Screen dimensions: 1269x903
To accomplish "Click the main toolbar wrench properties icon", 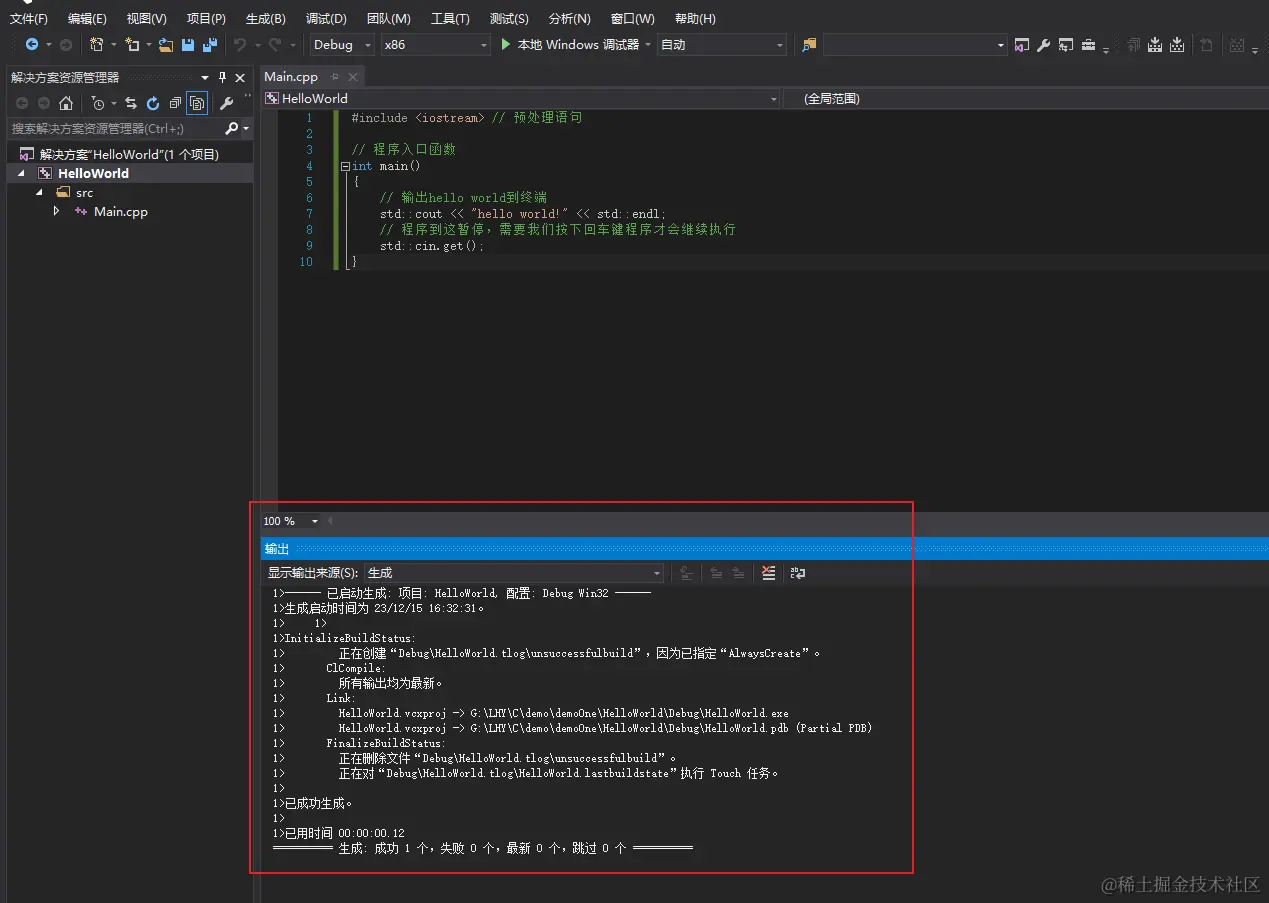I will 1043,45.
